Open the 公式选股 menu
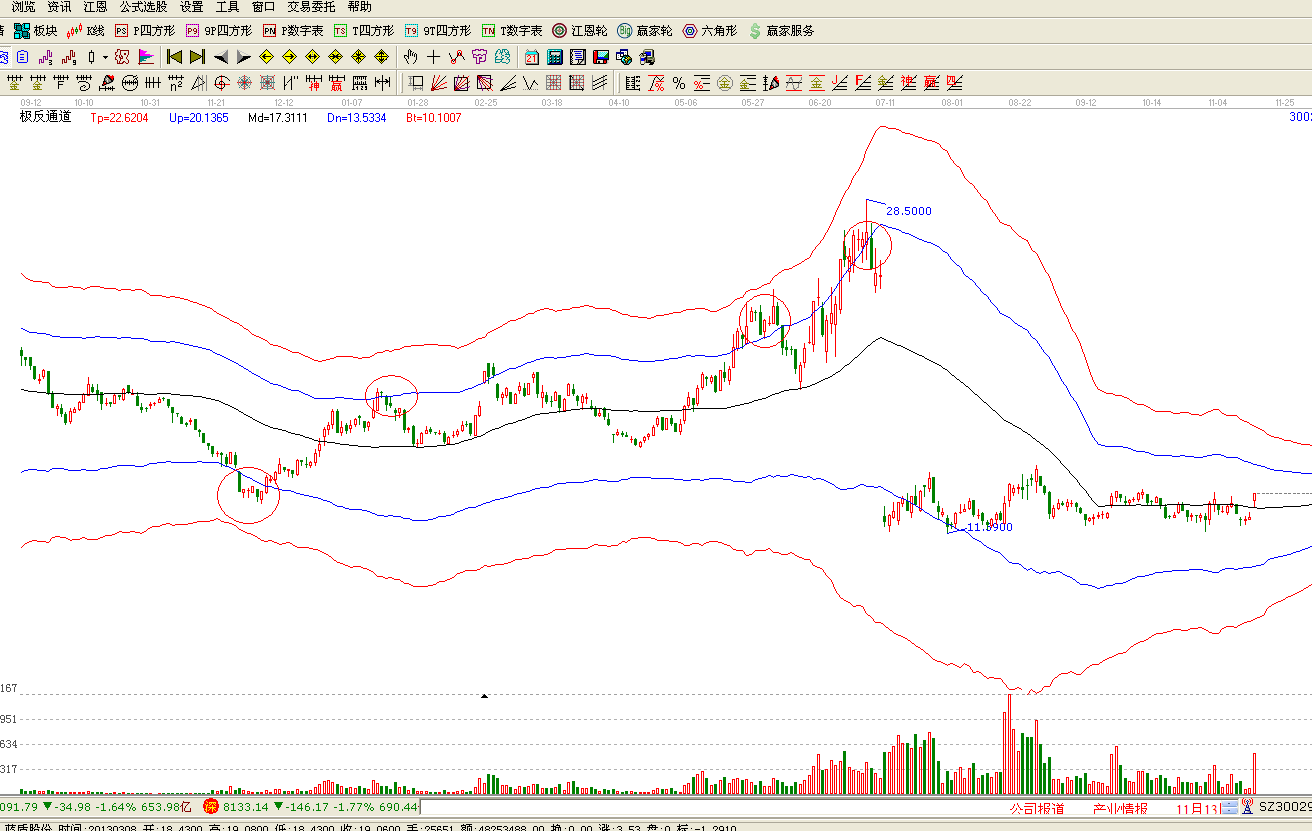Screen dimensions: 1312x831 pos(143,7)
